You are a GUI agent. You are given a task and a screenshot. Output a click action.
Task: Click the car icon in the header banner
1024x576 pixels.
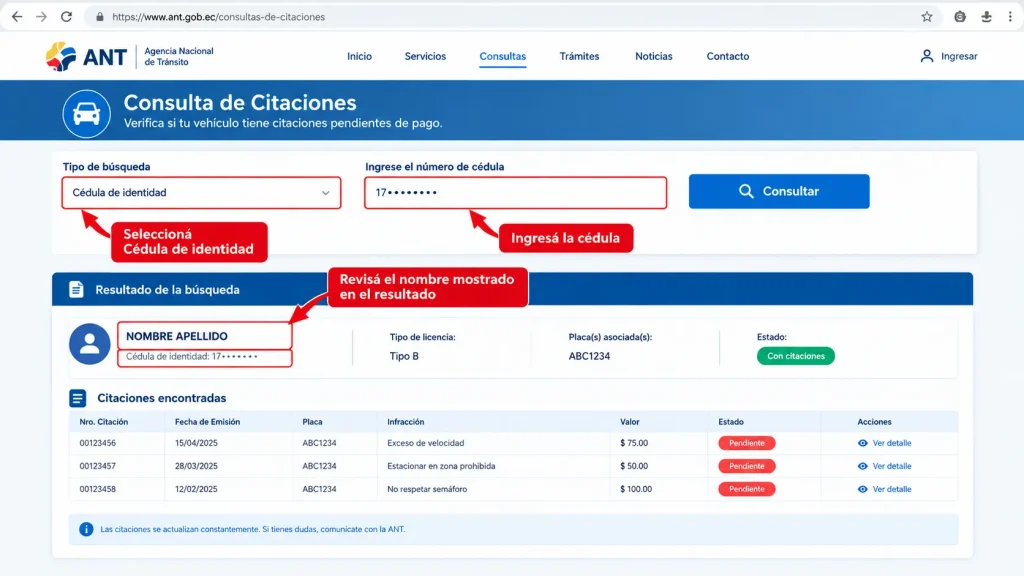pos(87,114)
